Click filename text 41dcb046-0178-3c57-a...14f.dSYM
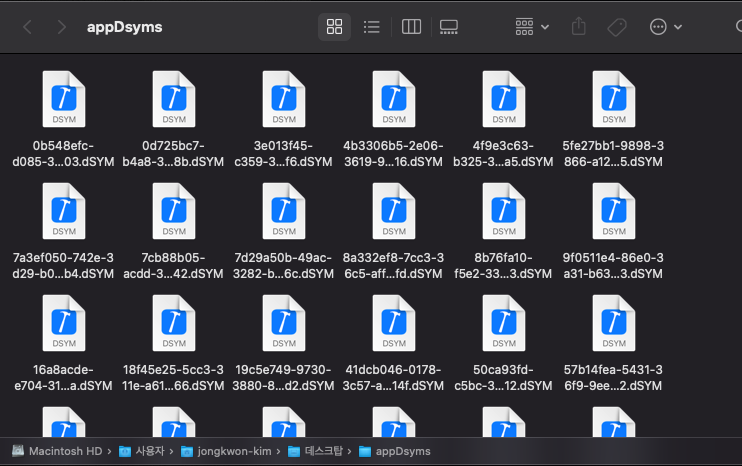This screenshot has height=466, width=742. pyautogui.click(x=393, y=378)
